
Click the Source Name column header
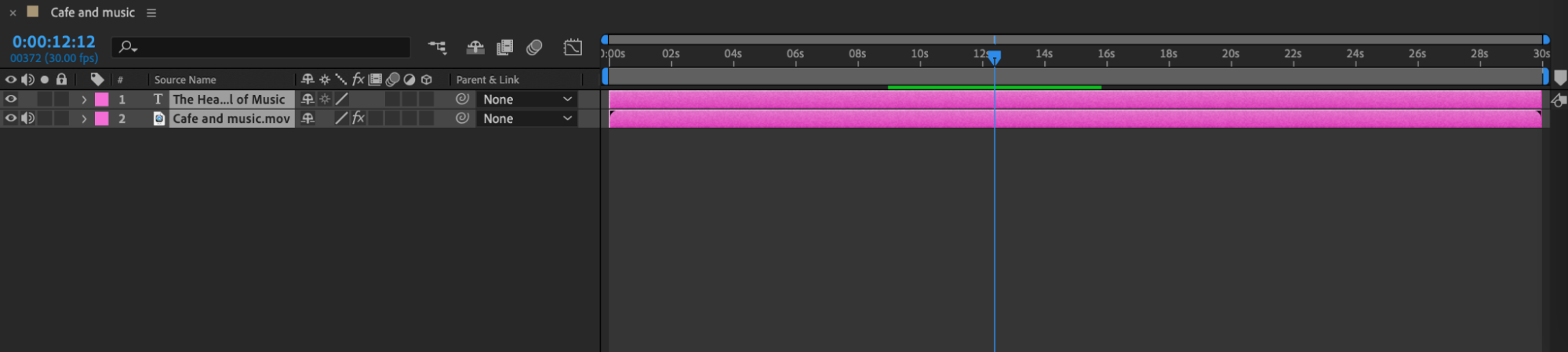(x=185, y=80)
